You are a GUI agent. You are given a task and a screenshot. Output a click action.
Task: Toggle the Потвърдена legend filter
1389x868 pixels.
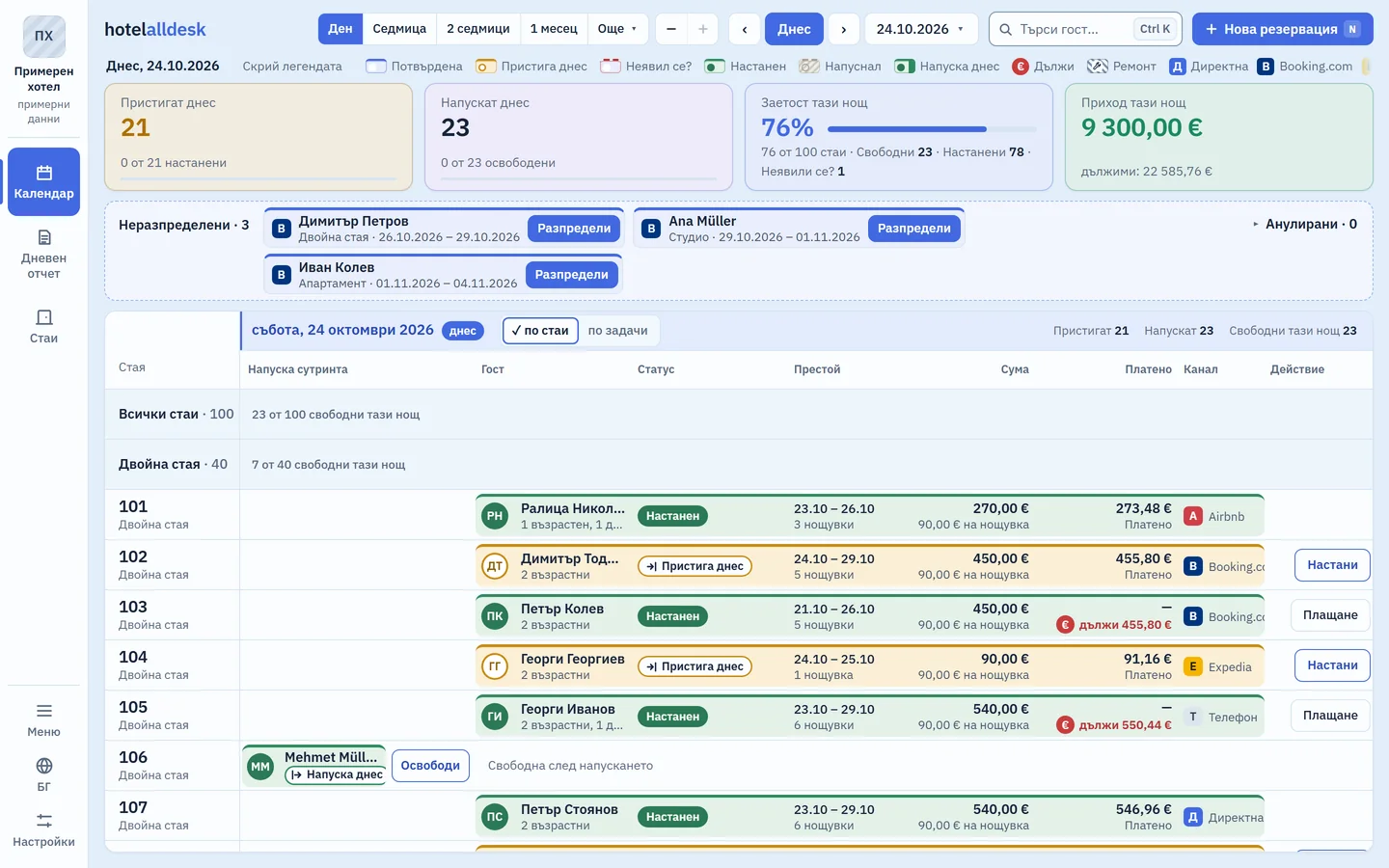415,67
